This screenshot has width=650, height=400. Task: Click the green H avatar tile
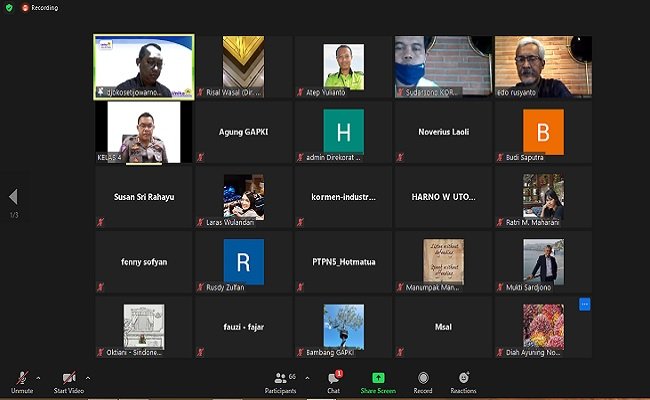(x=343, y=131)
